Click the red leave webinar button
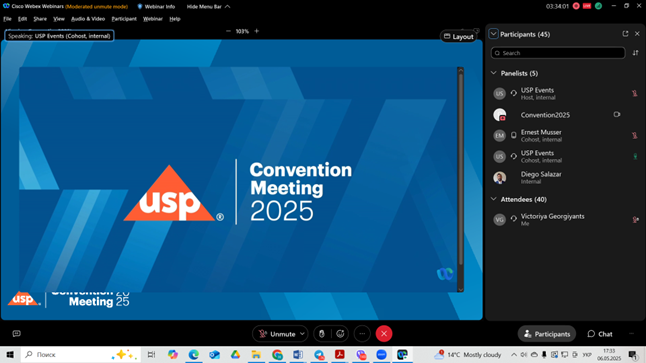 [x=384, y=334]
